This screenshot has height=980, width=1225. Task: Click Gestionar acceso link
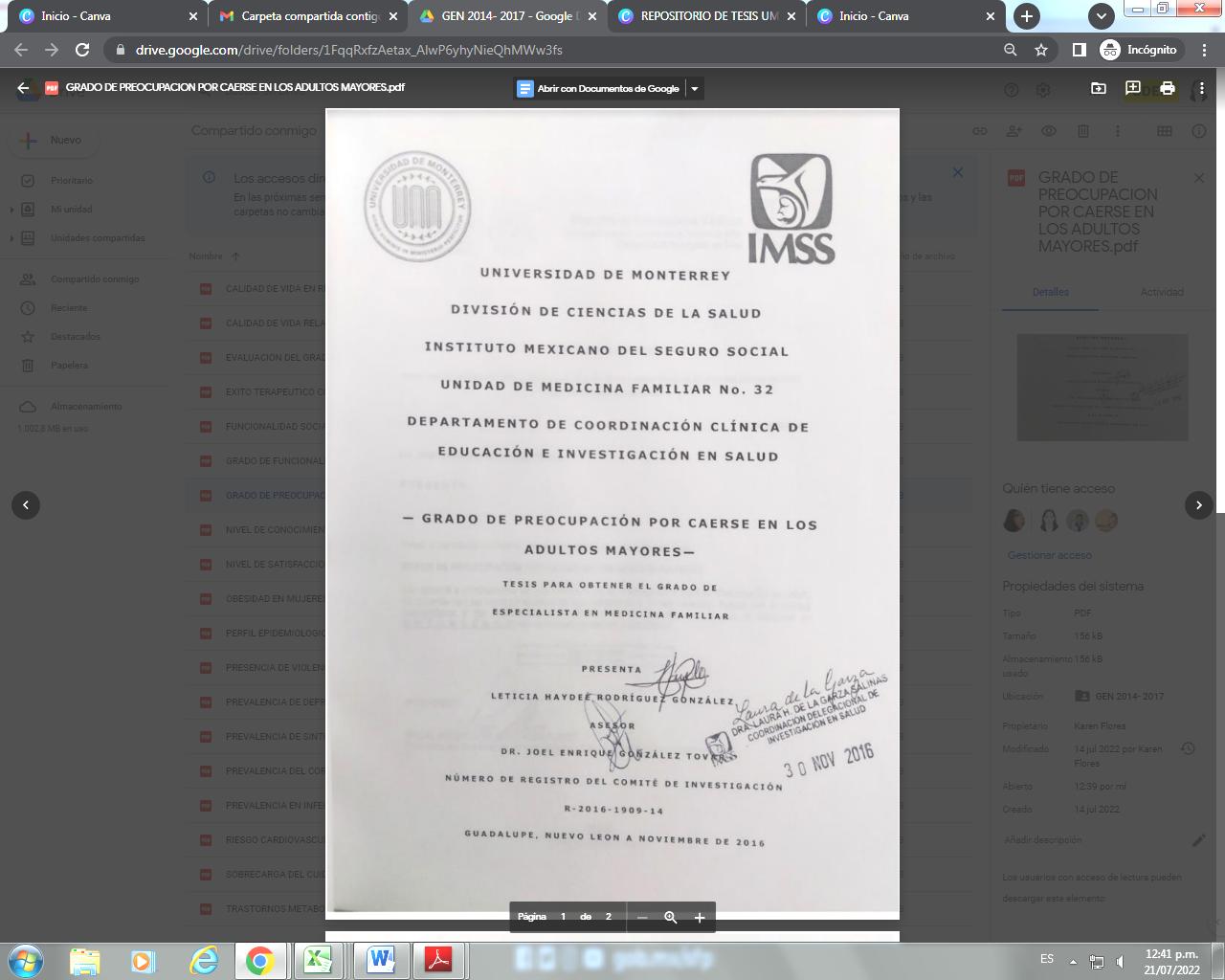1049,555
